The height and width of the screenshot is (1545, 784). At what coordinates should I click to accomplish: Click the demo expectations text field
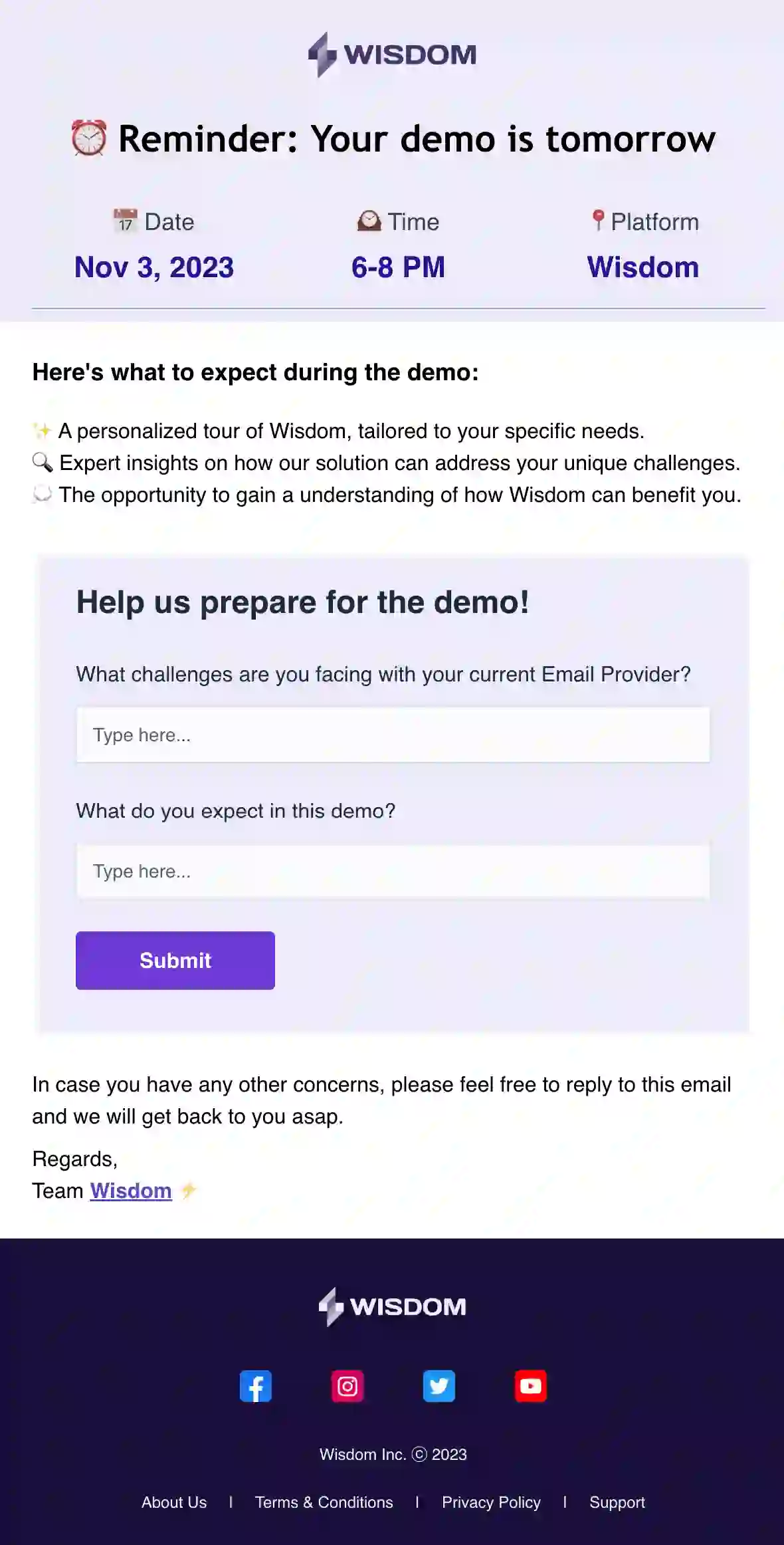[393, 871]
